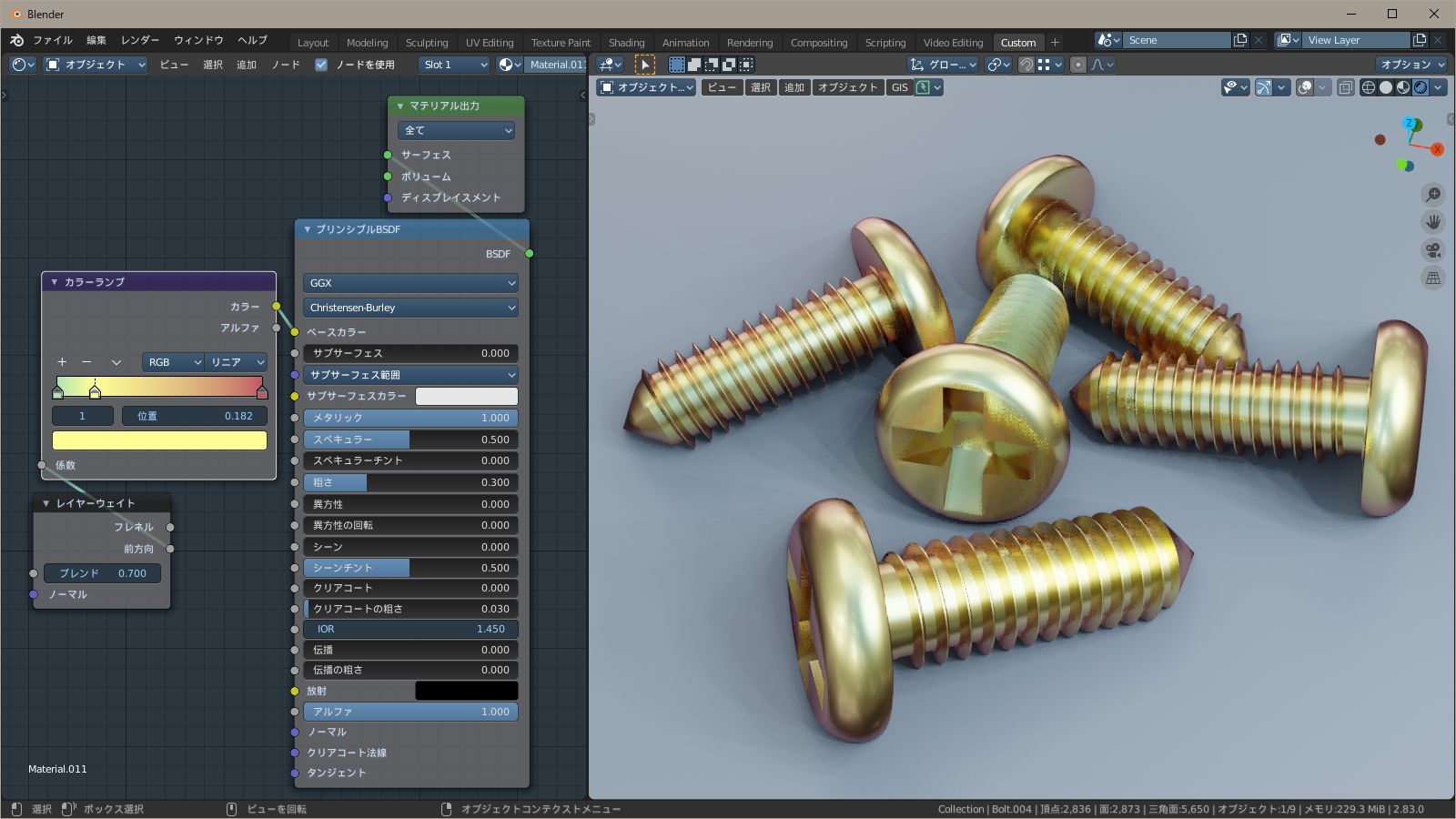Select the tweak cursor tool in the viewport header
Image resolution: width=1456 pixels, height=819 pixels.
click(644, 65)
